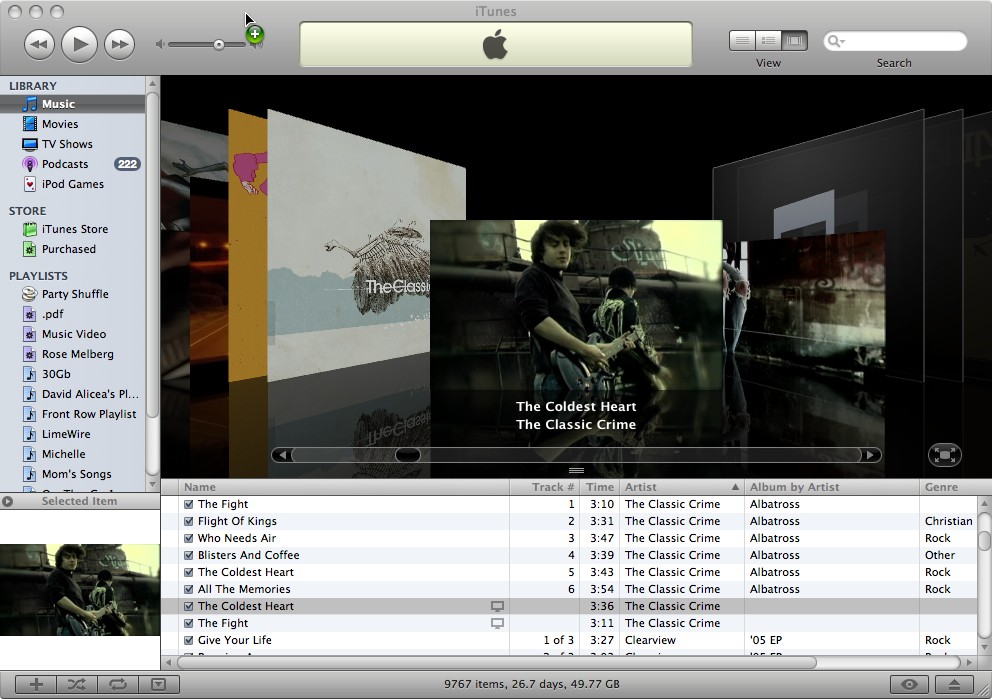Image resolution: width=992 pixels, height=699 pixels.
Task: Uncheck All The Memories checkbox
Action: 189,590
